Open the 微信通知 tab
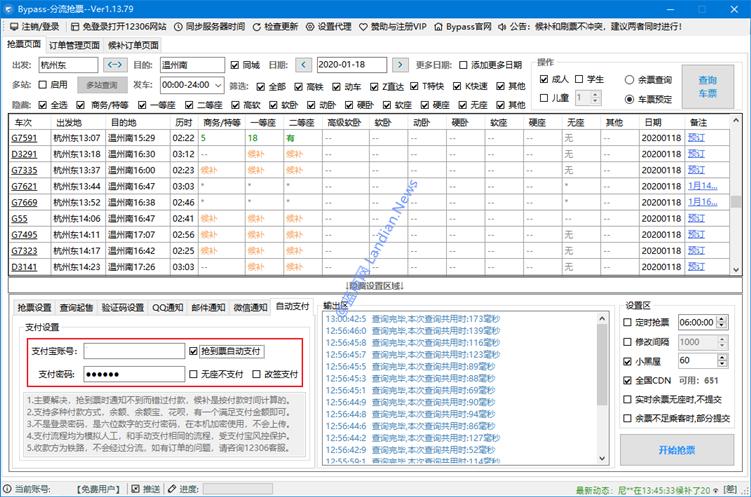 tap(250, 307)
